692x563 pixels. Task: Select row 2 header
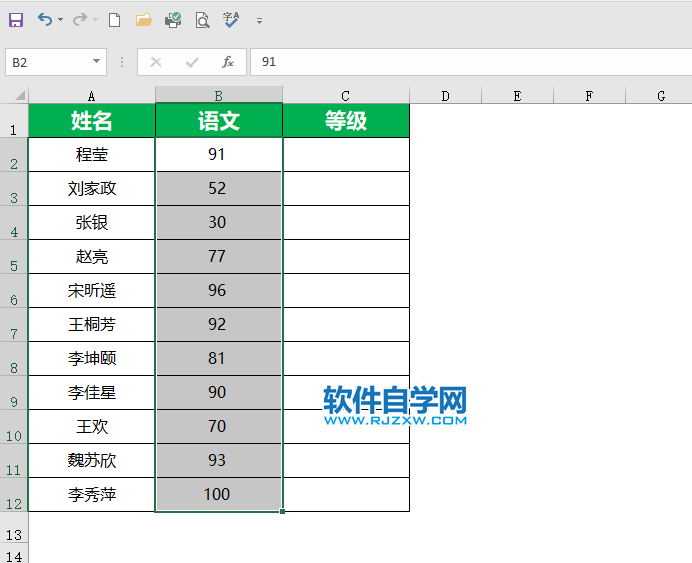[x=14, y=154]
